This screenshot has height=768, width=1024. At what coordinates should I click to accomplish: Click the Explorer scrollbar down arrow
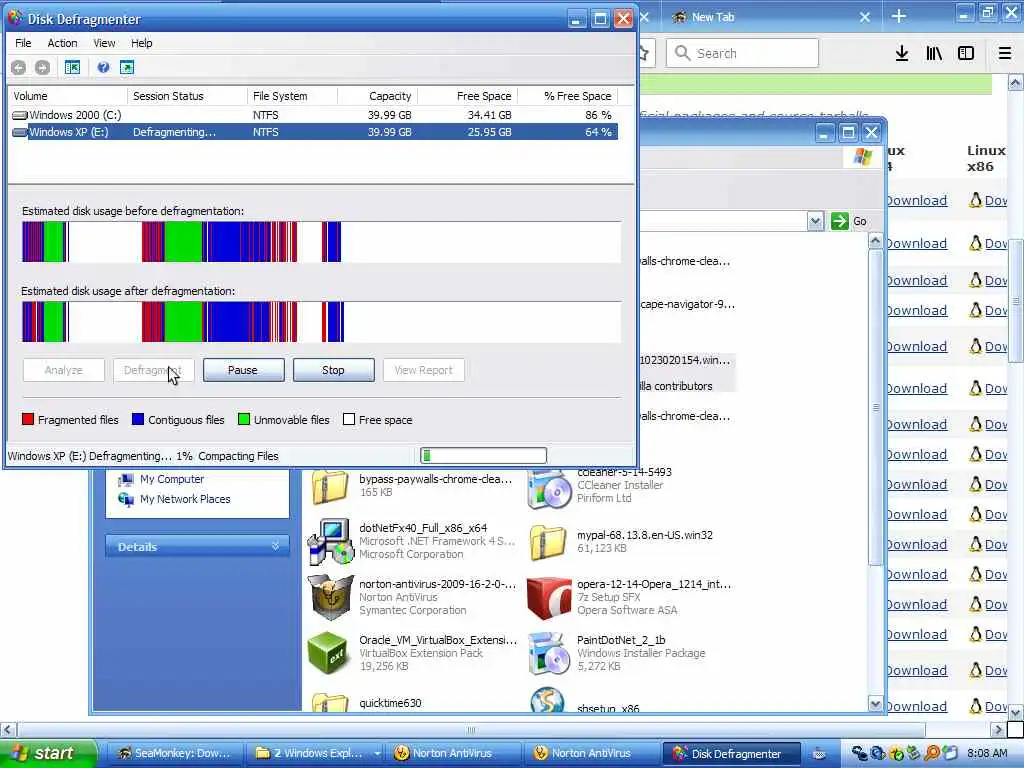coord(875,703)
